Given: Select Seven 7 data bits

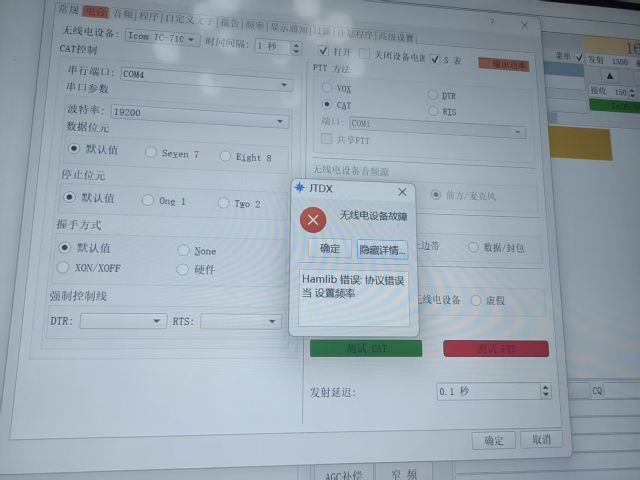Looking at the screenshot, I should tap(151, 153).
